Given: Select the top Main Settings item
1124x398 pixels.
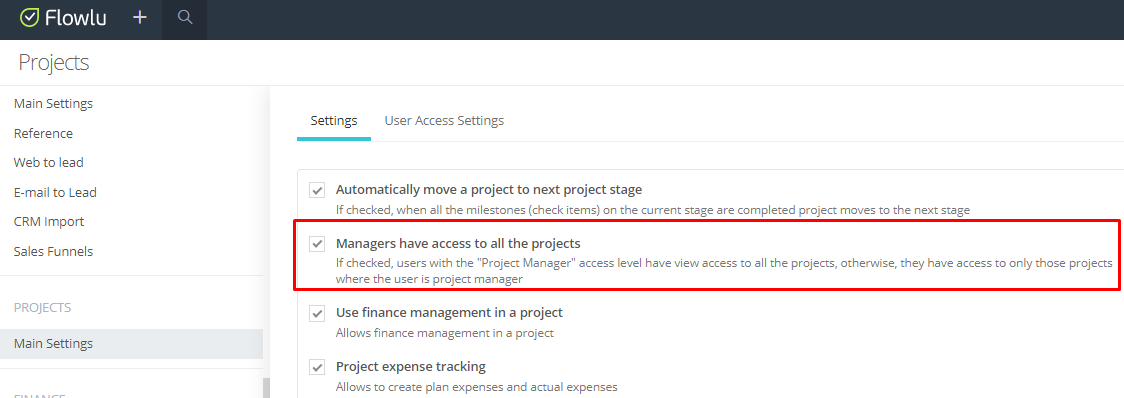Looking at the screenshot, I should click(53, 104).
